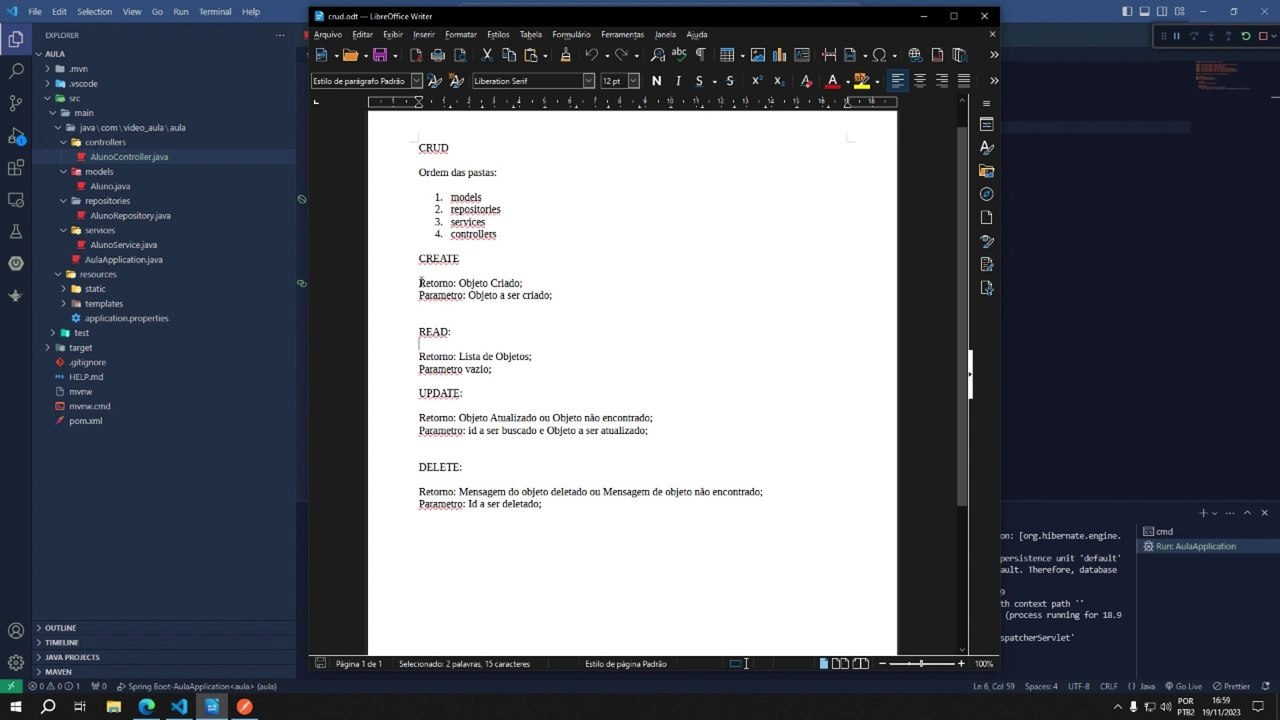Open the Extensions view in VS Code
The image size is (1280, 720).
(x=15, y=168)
